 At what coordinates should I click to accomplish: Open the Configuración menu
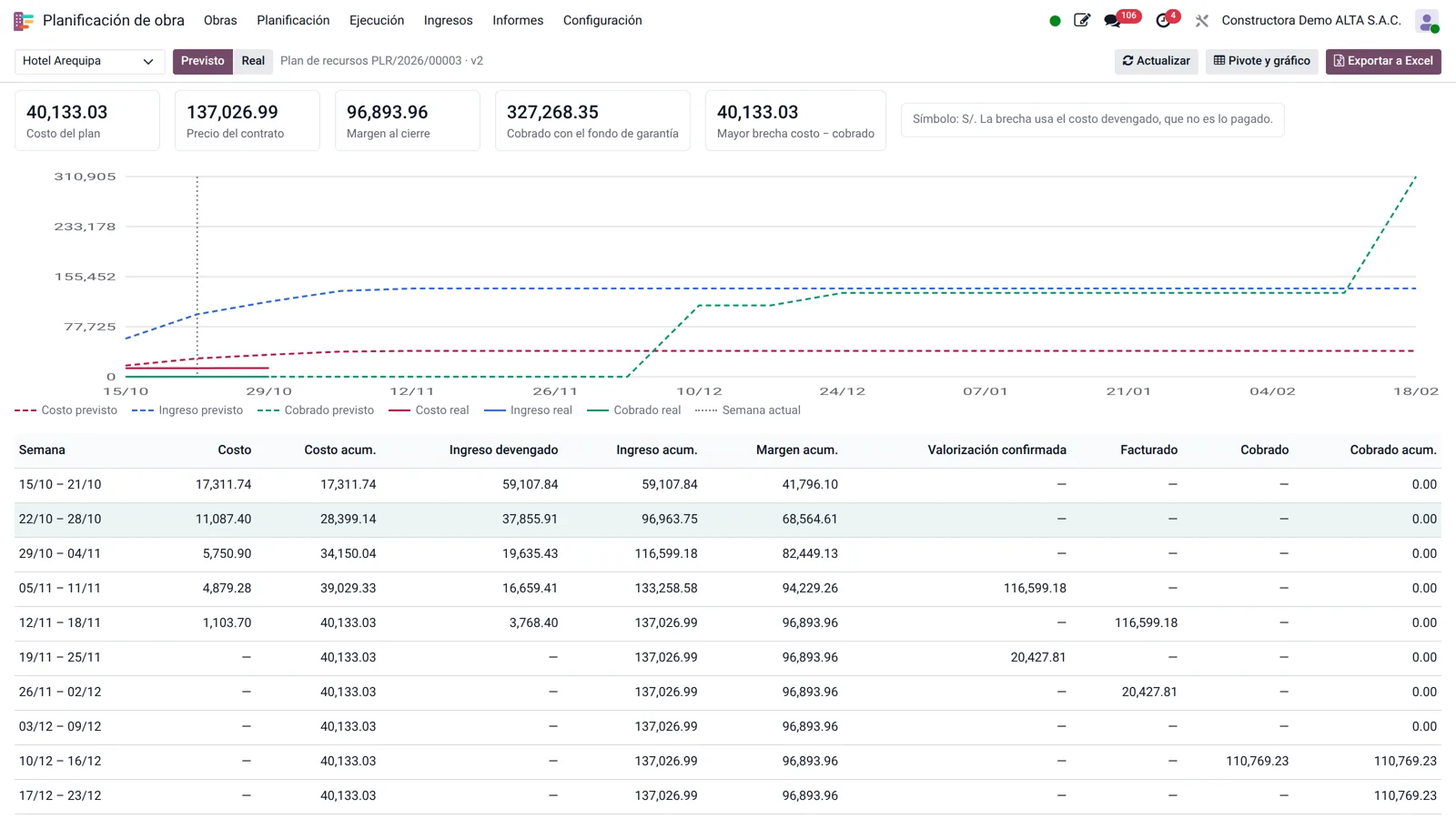click(x=602, y=20)
